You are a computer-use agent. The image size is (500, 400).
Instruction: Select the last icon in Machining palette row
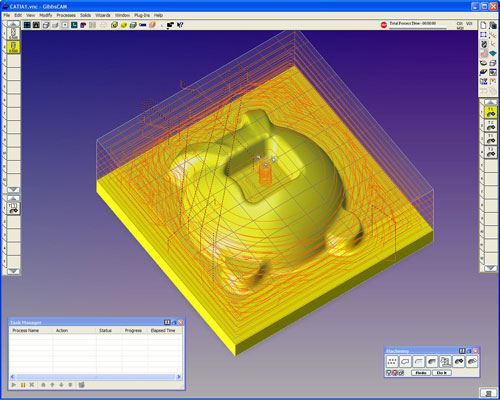[472, 361]
